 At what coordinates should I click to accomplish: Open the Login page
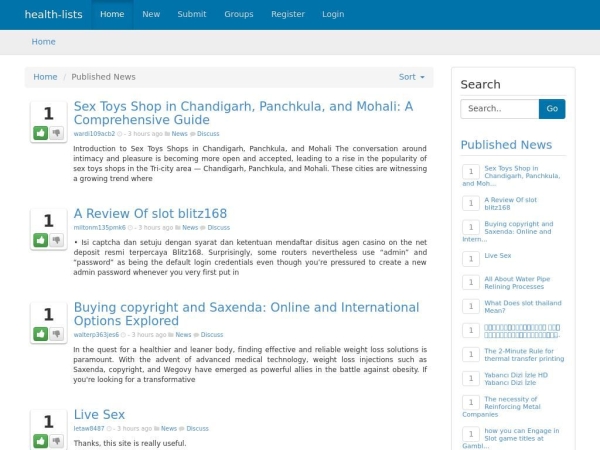click(x=333, y=15)
